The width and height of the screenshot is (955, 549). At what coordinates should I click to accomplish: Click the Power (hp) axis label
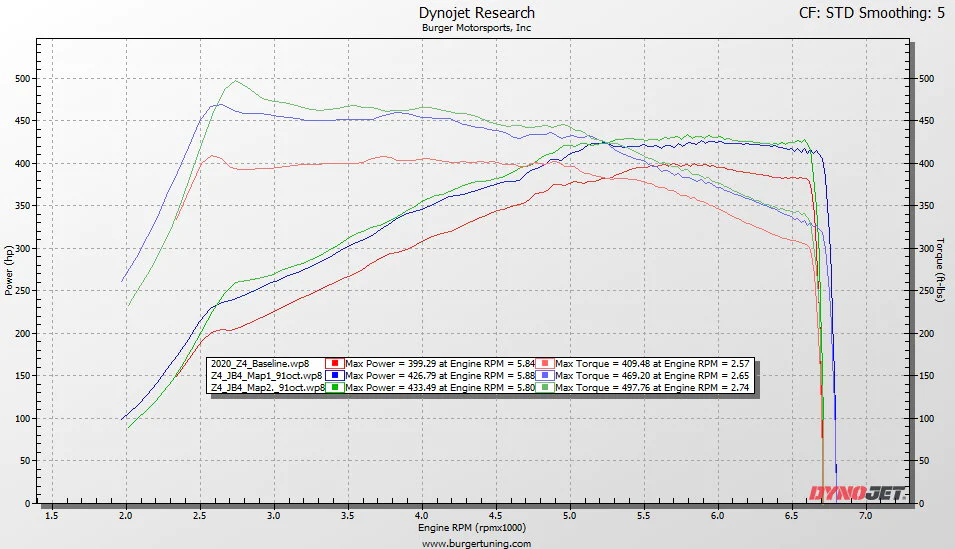point(9,270)
